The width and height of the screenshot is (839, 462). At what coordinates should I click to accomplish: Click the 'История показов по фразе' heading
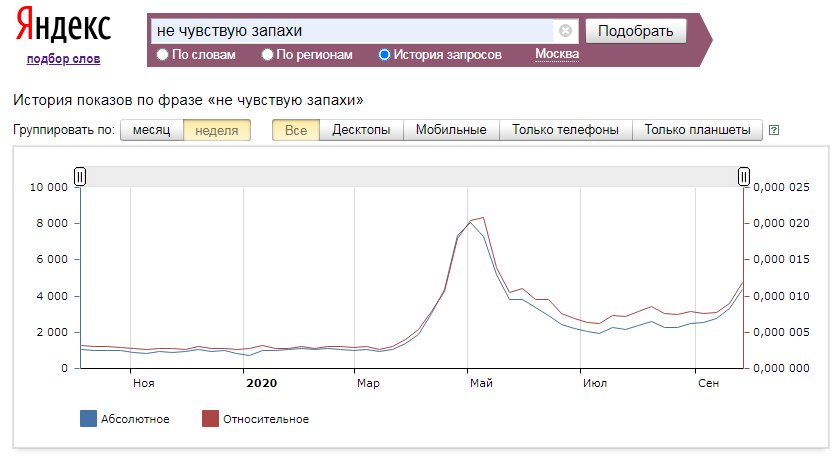click(188, 100)
